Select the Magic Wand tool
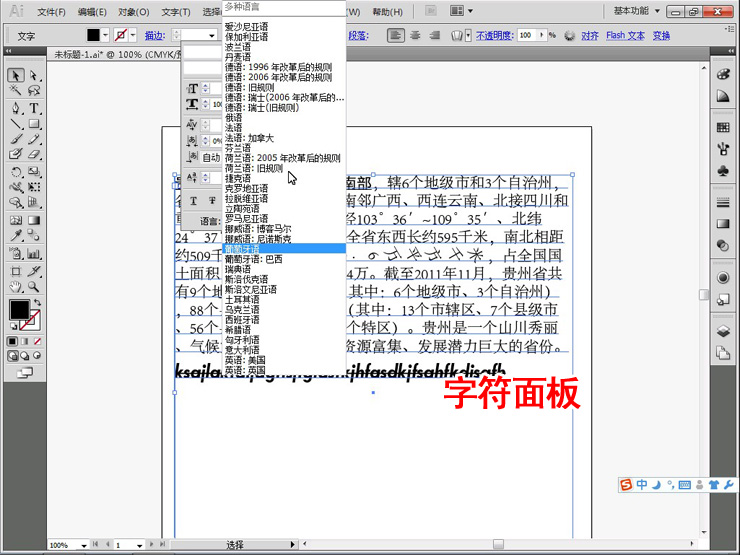Viewport: 740px width, 555px height. 16,92
